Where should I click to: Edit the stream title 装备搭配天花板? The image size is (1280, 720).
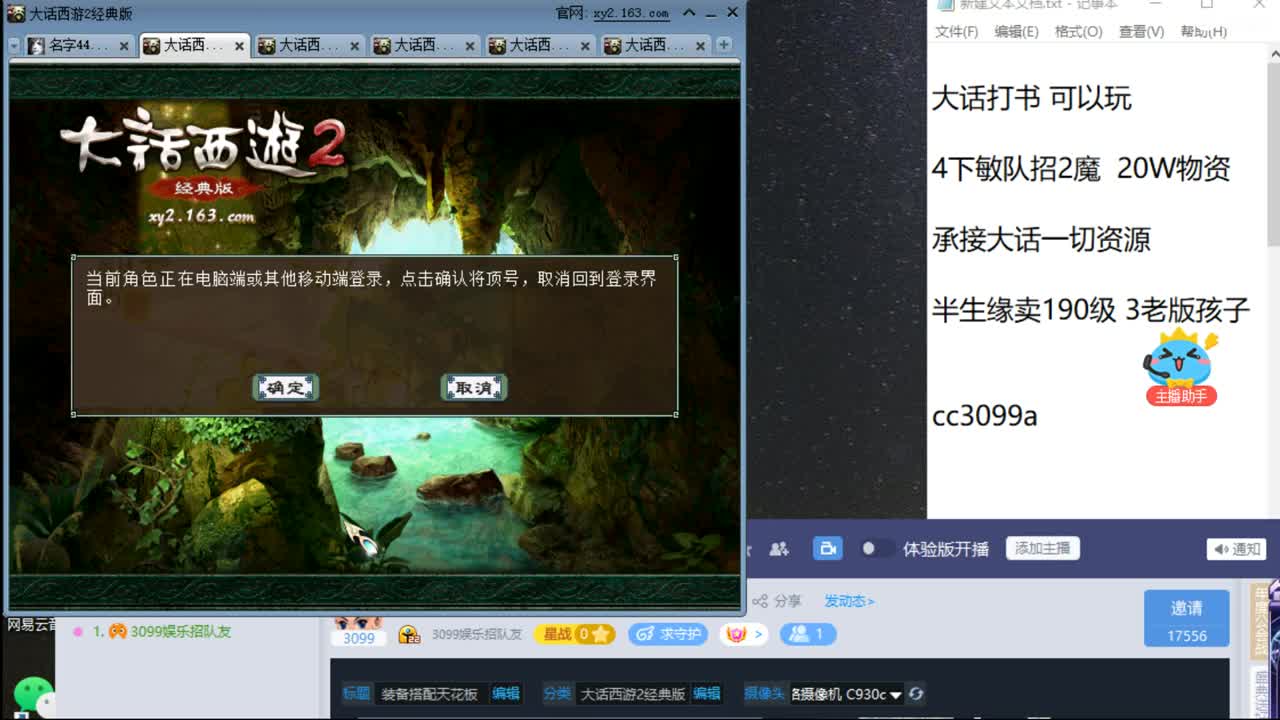point(506,693)
